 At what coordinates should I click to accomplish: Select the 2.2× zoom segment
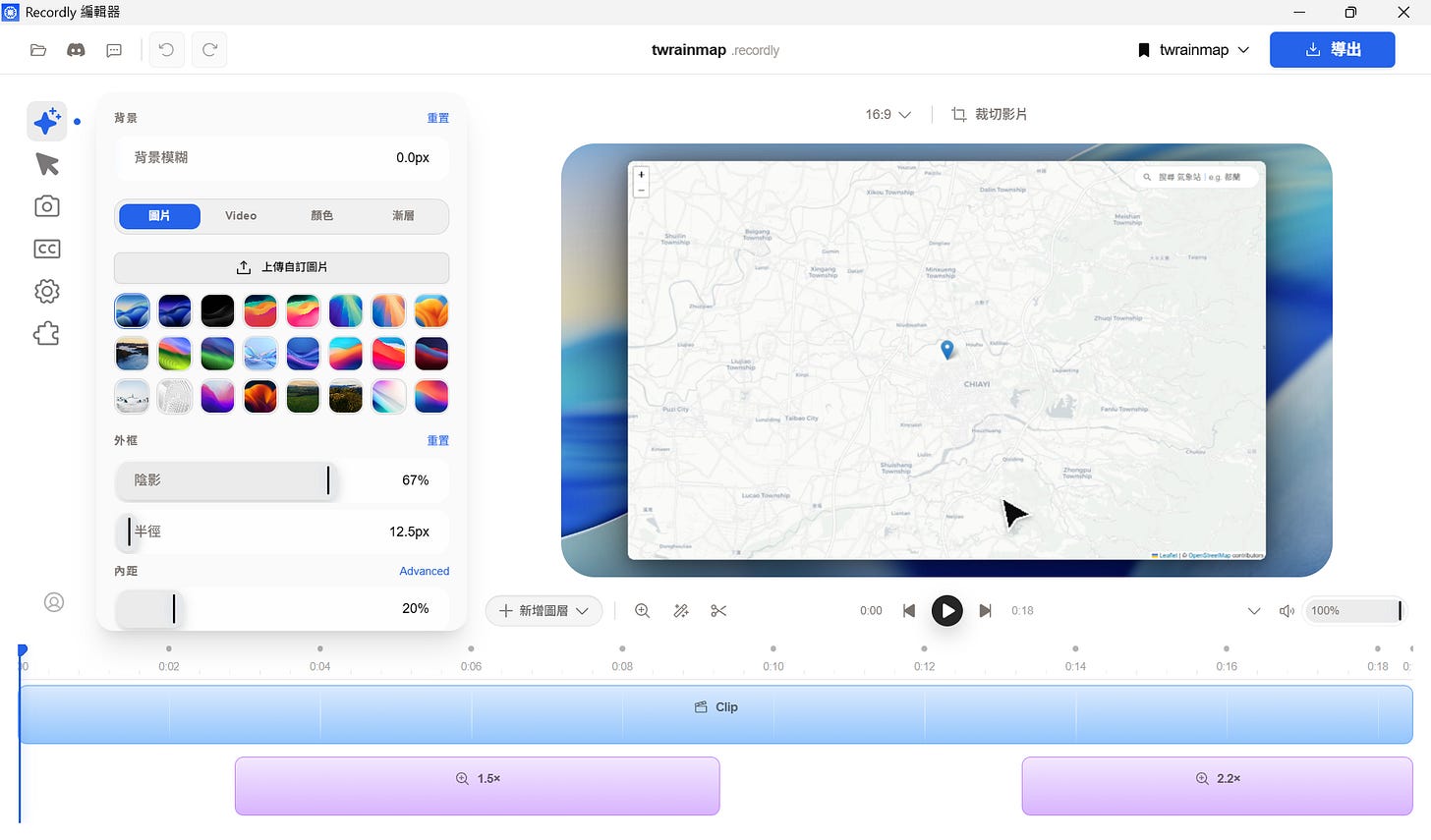click(x=1217, y=786)
